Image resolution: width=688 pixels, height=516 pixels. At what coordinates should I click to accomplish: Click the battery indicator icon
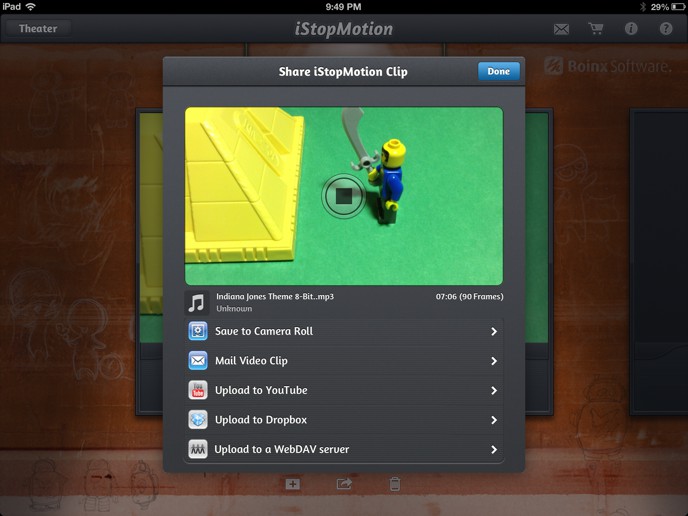677,7
